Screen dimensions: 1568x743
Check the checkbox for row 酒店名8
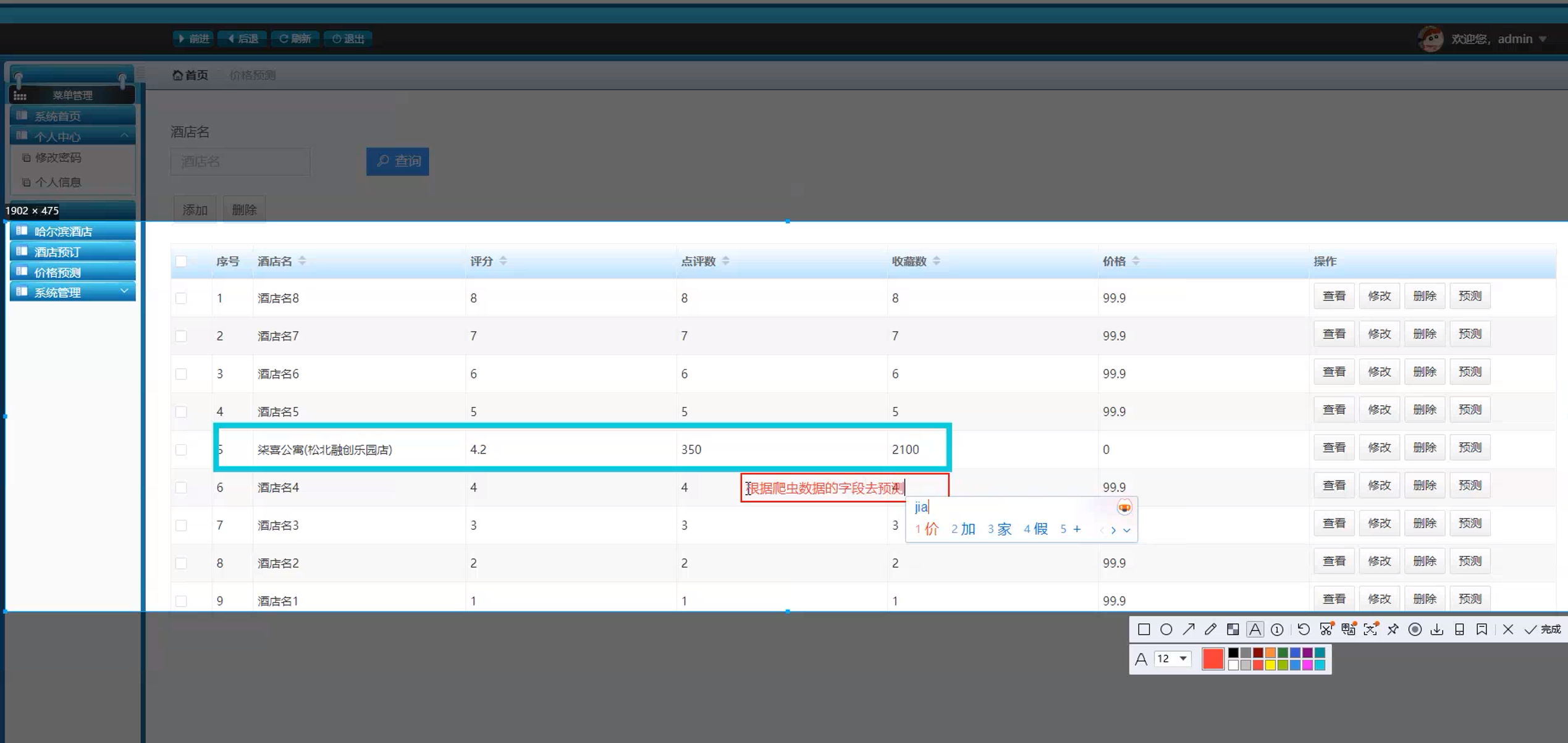(181, 298)
